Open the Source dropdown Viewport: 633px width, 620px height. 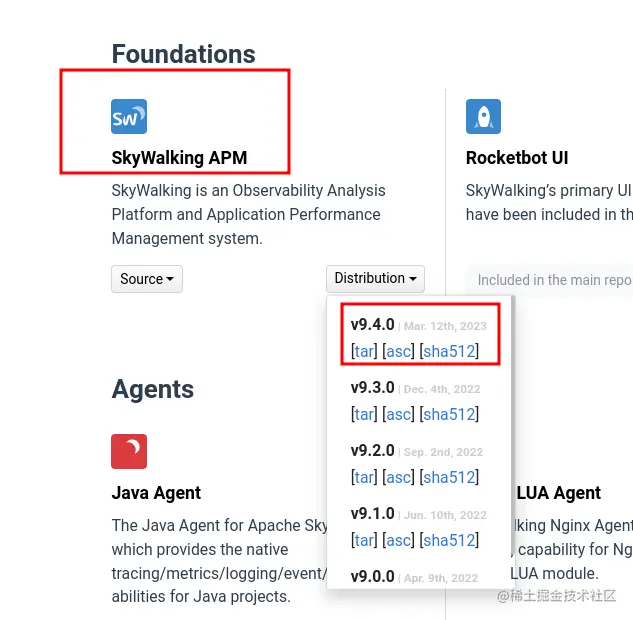point(147,279)
